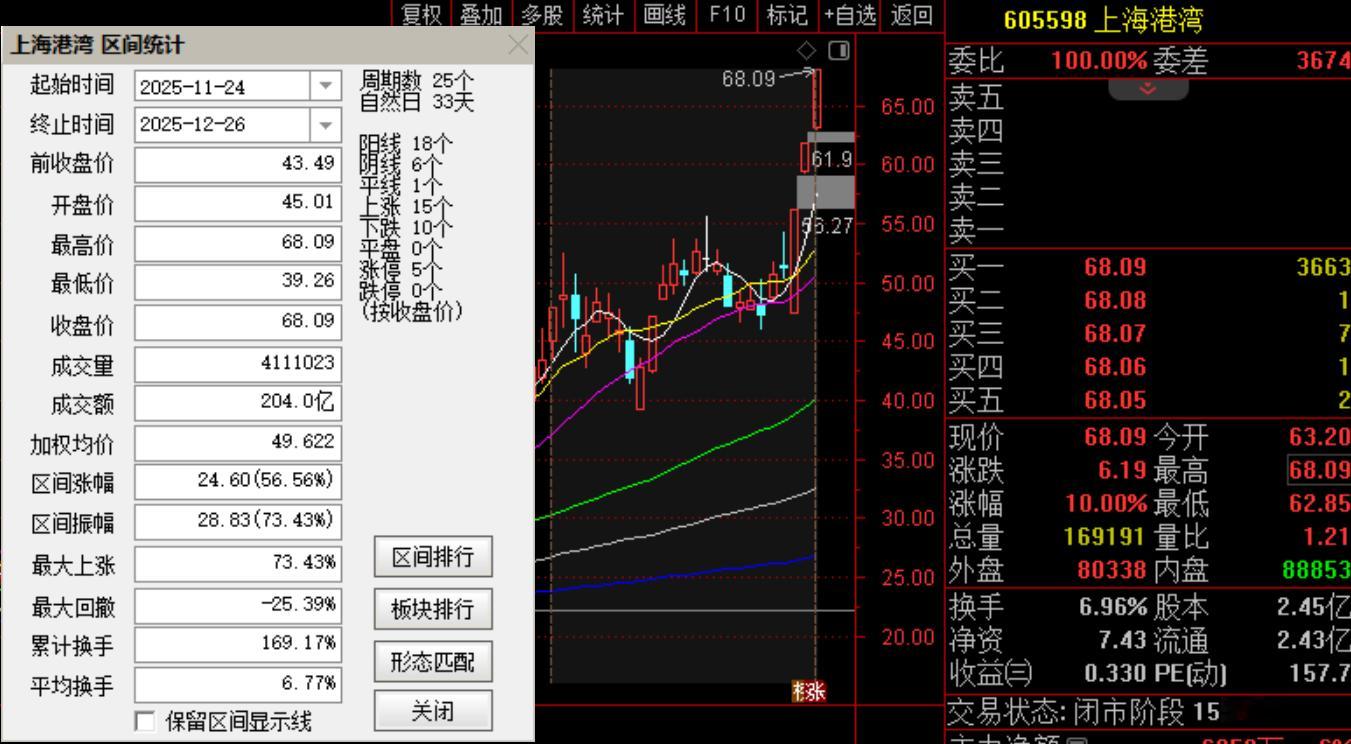1351x744 pixels.
Task: Click the 最大上涨 field showing 73.43%
Action: click(236, 563)
